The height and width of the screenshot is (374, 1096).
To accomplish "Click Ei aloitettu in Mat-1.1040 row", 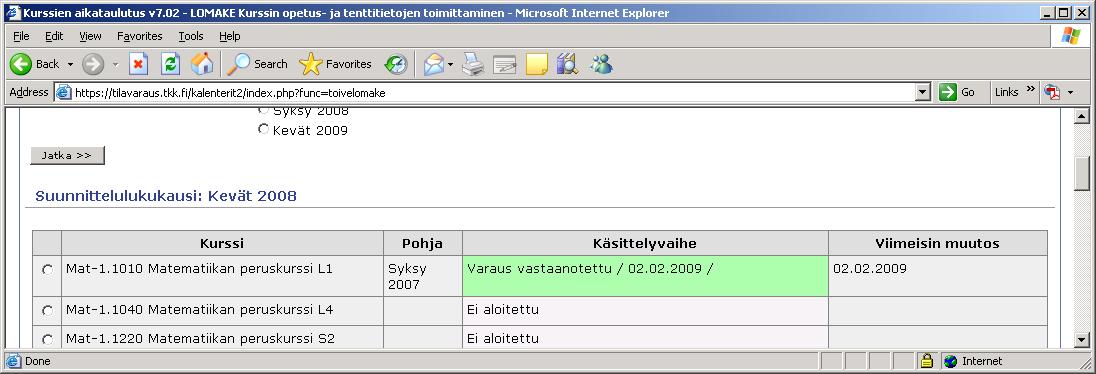I will 503,309.
